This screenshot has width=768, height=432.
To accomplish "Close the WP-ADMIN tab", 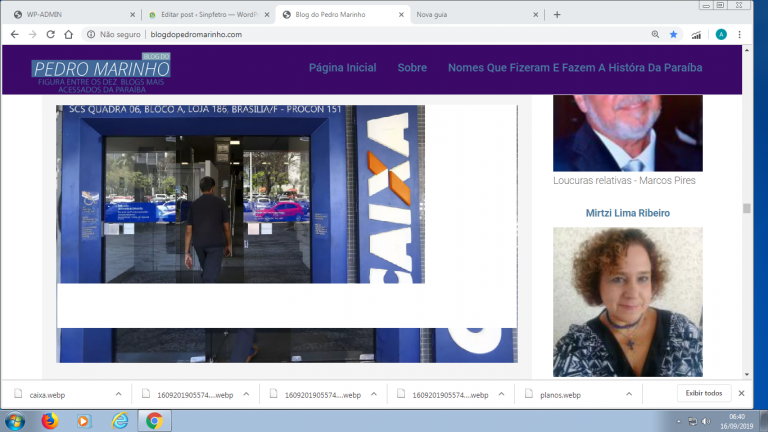I will 132,15.
